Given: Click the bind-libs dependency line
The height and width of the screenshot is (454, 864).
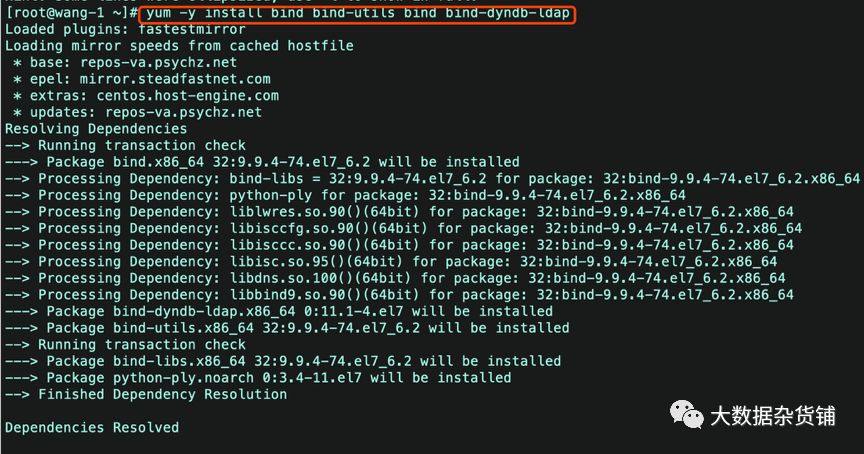Looking at the screenshot, I should (432, 179).
